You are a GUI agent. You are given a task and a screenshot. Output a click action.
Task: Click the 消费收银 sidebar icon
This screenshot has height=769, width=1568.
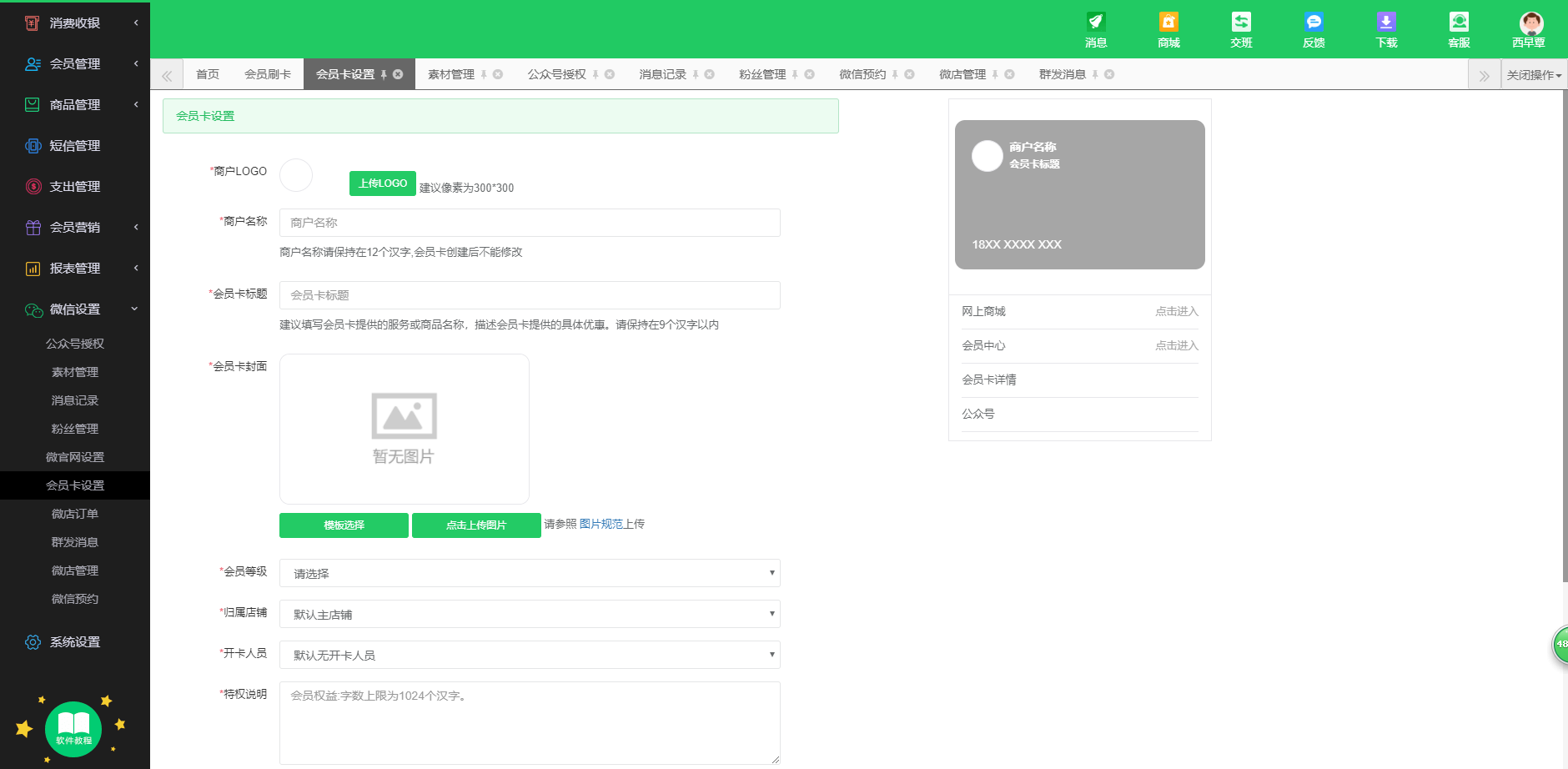pyautogui.click(x=33, y=23)
